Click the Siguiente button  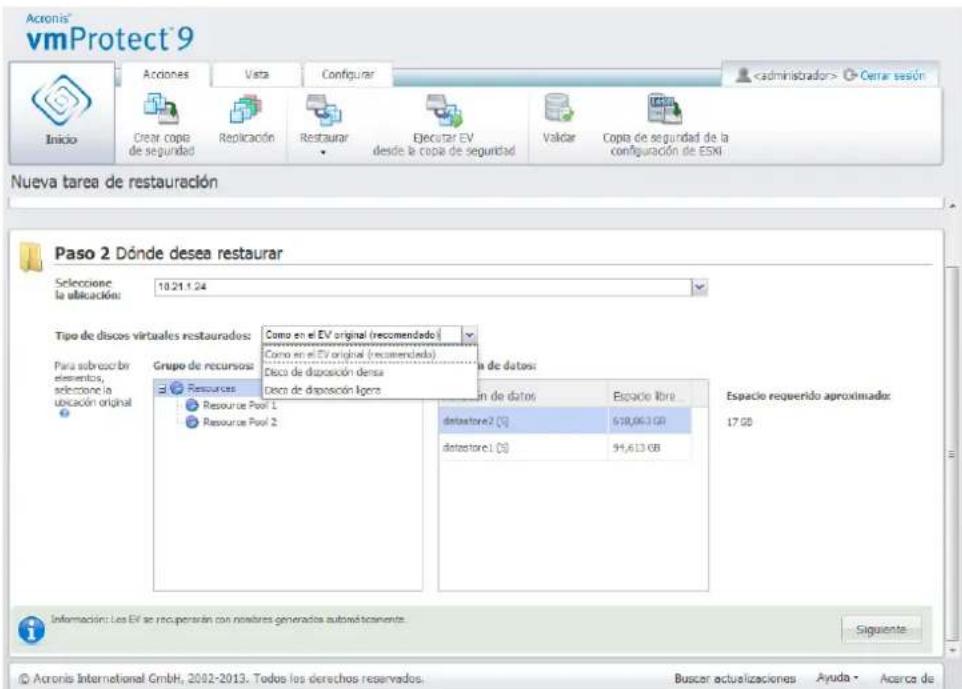[x=880, y=629]
